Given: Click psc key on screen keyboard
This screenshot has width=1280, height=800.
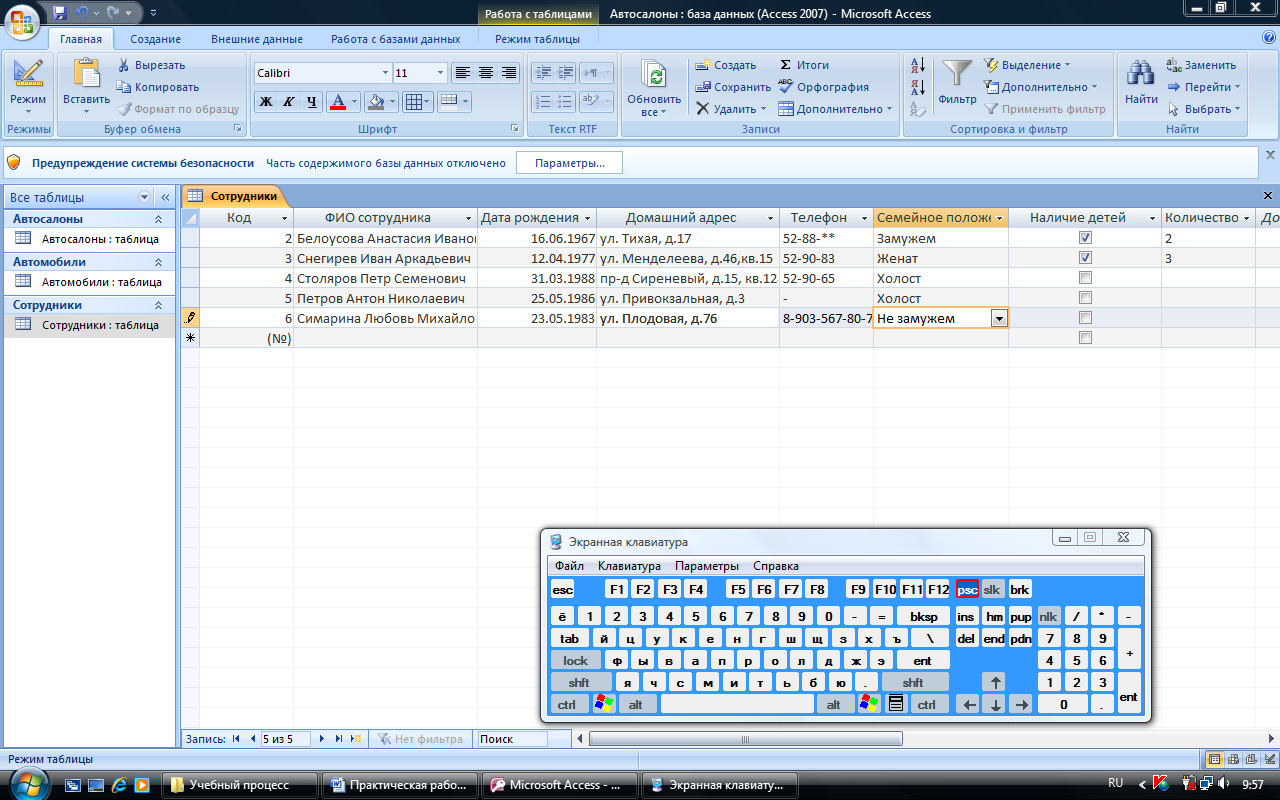Looking at the screenshot, I should [967, 589].
